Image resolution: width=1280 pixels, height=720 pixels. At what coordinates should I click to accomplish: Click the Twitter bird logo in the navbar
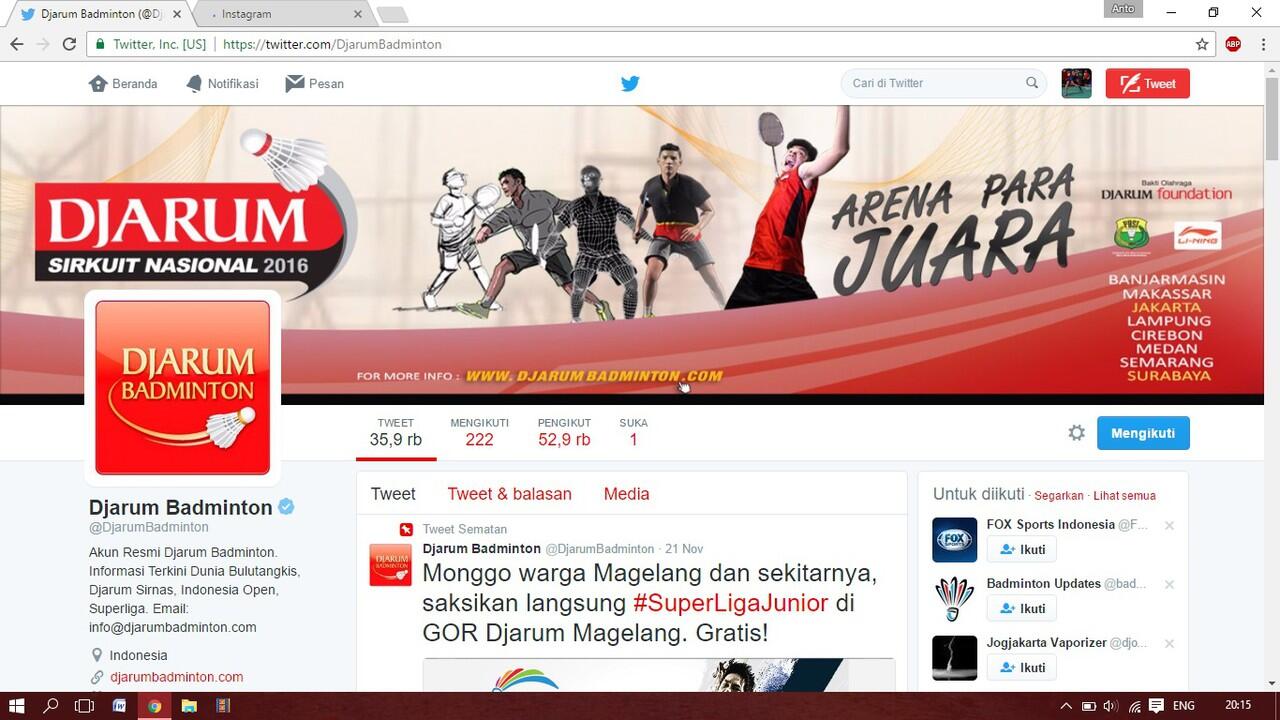point(630,84)
